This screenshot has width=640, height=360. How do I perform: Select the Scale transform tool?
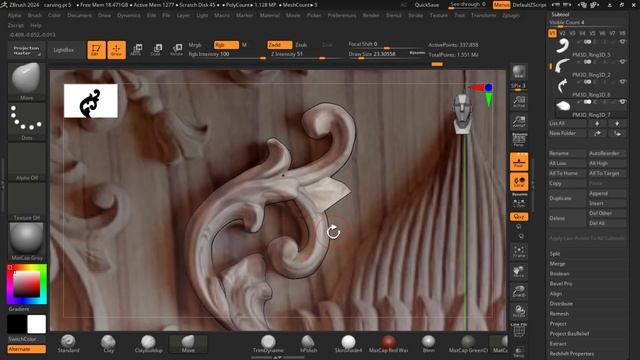tap(156, 50)
